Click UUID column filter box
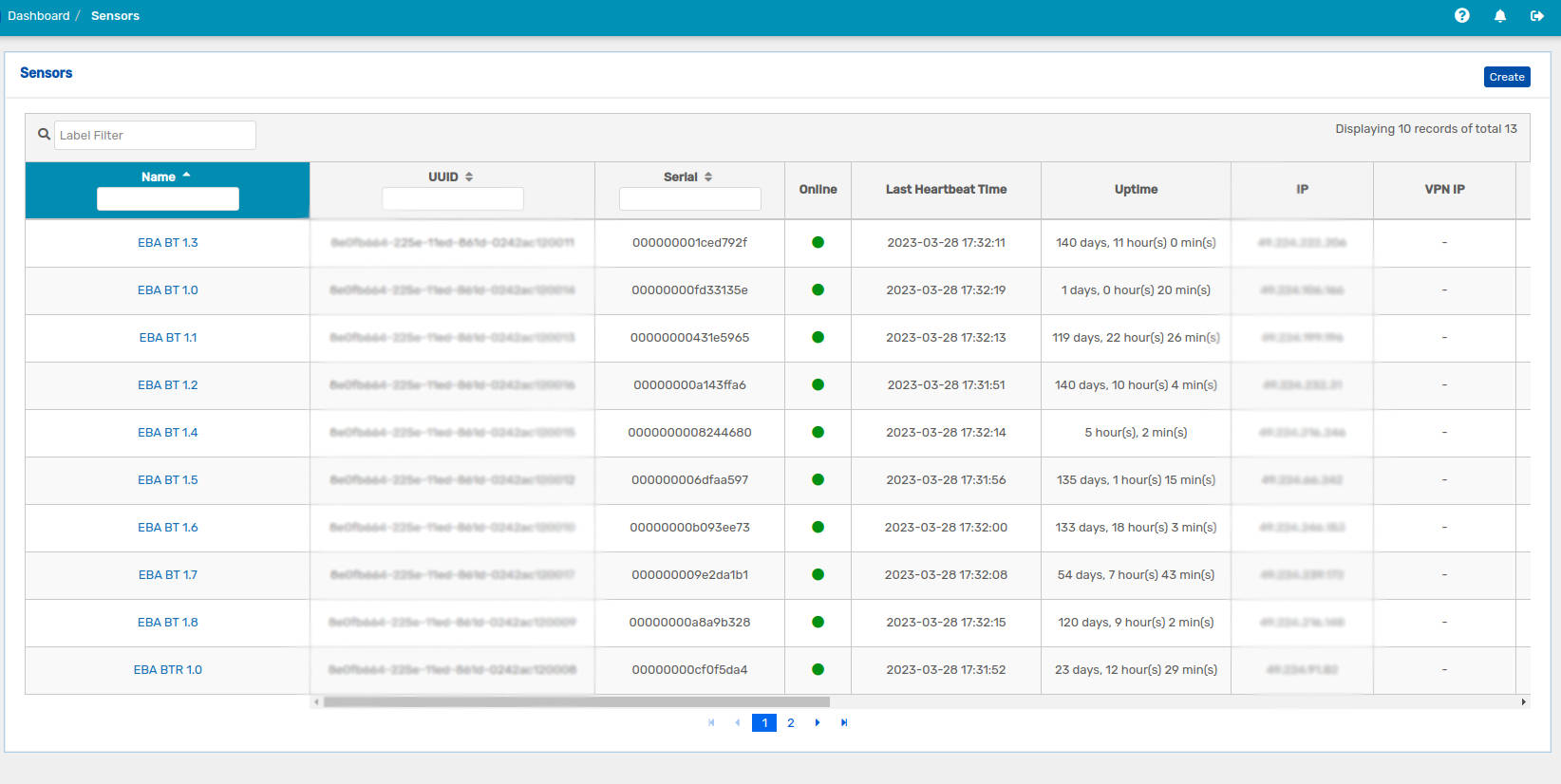Screen dimensions: 1561x784 click(453, 198)
